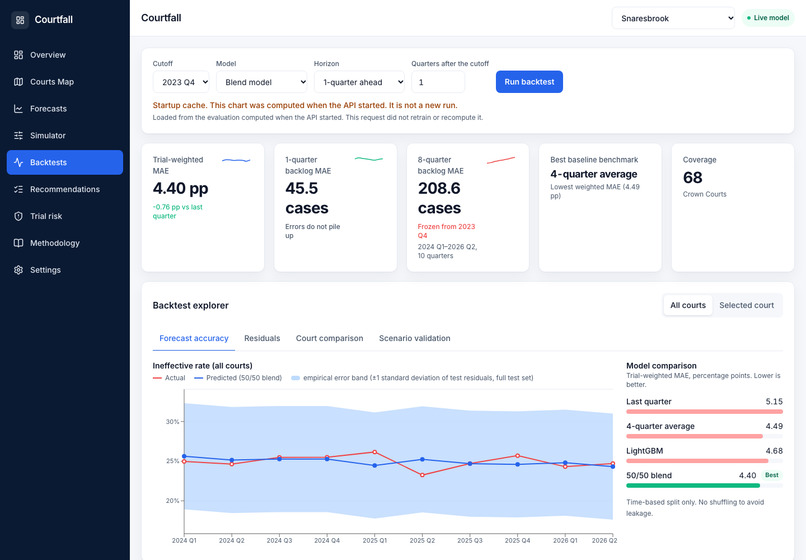
Task: Go to Courts Map
Action: tap(65, 82)
